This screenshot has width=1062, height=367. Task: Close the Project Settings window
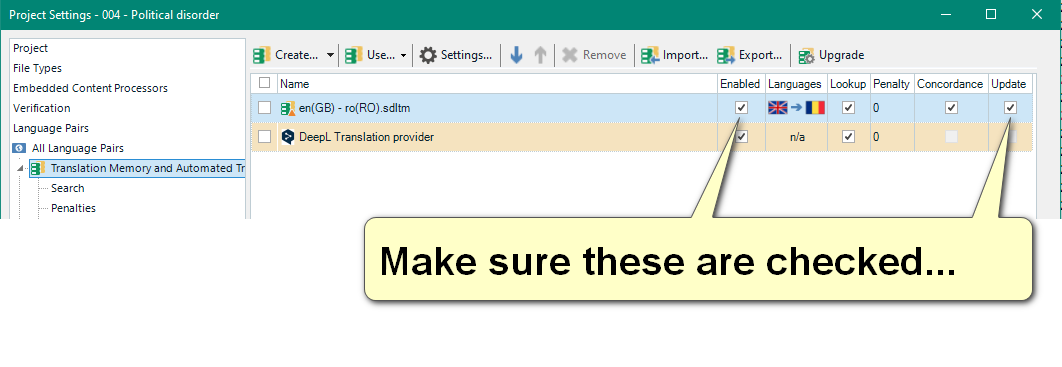click(x=1036, y=14)
